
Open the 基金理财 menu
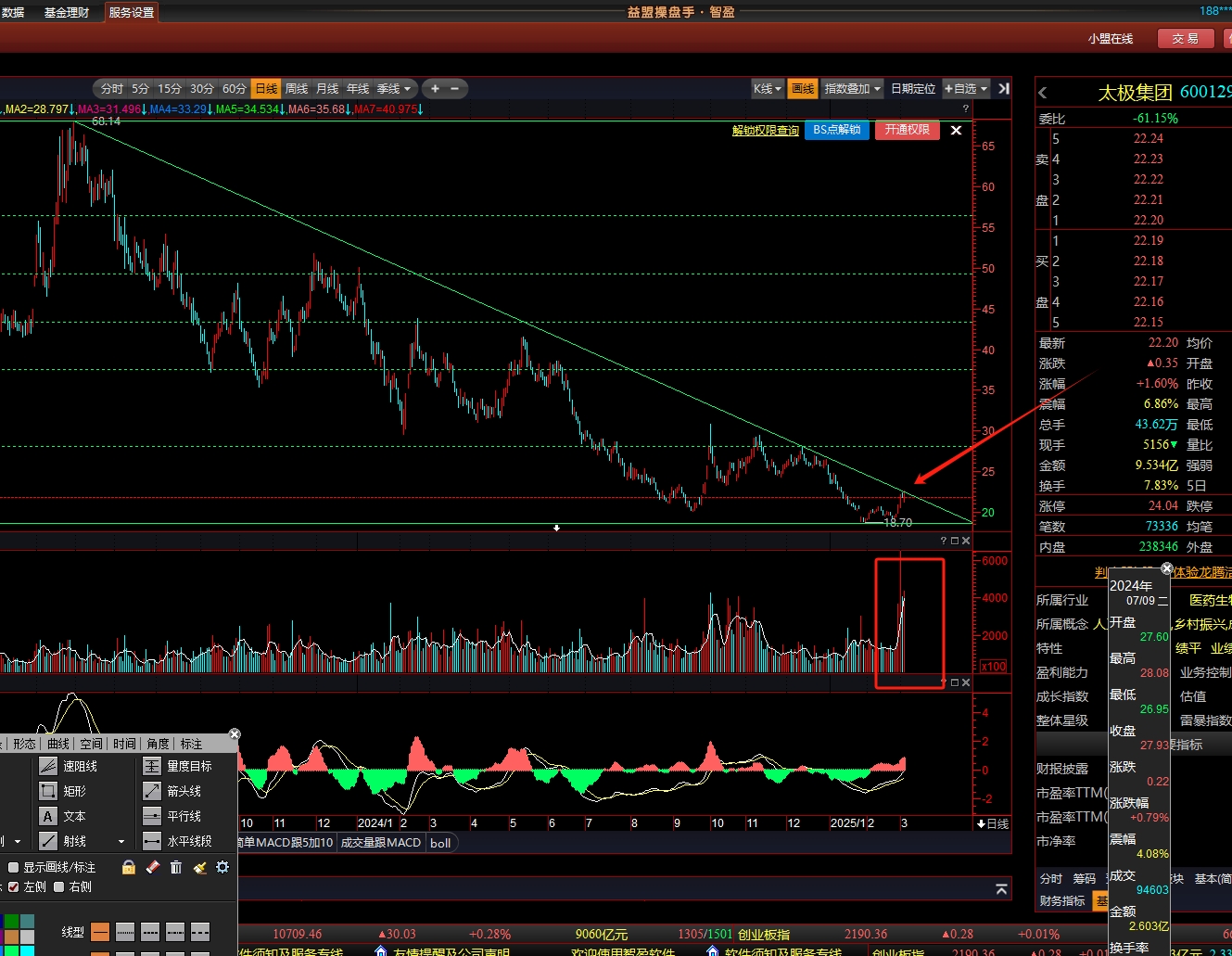[x=67, y=12]
